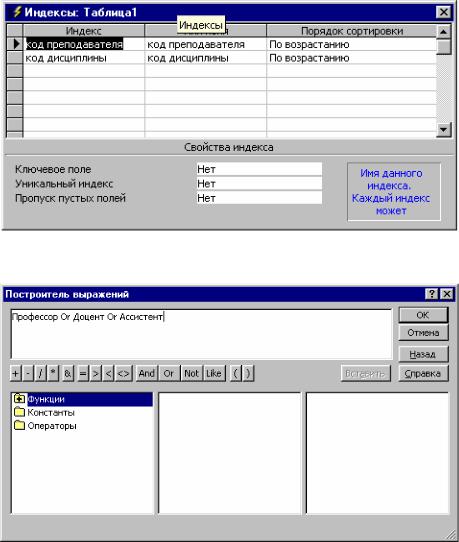Click the Назад undo button

[423, 354]
